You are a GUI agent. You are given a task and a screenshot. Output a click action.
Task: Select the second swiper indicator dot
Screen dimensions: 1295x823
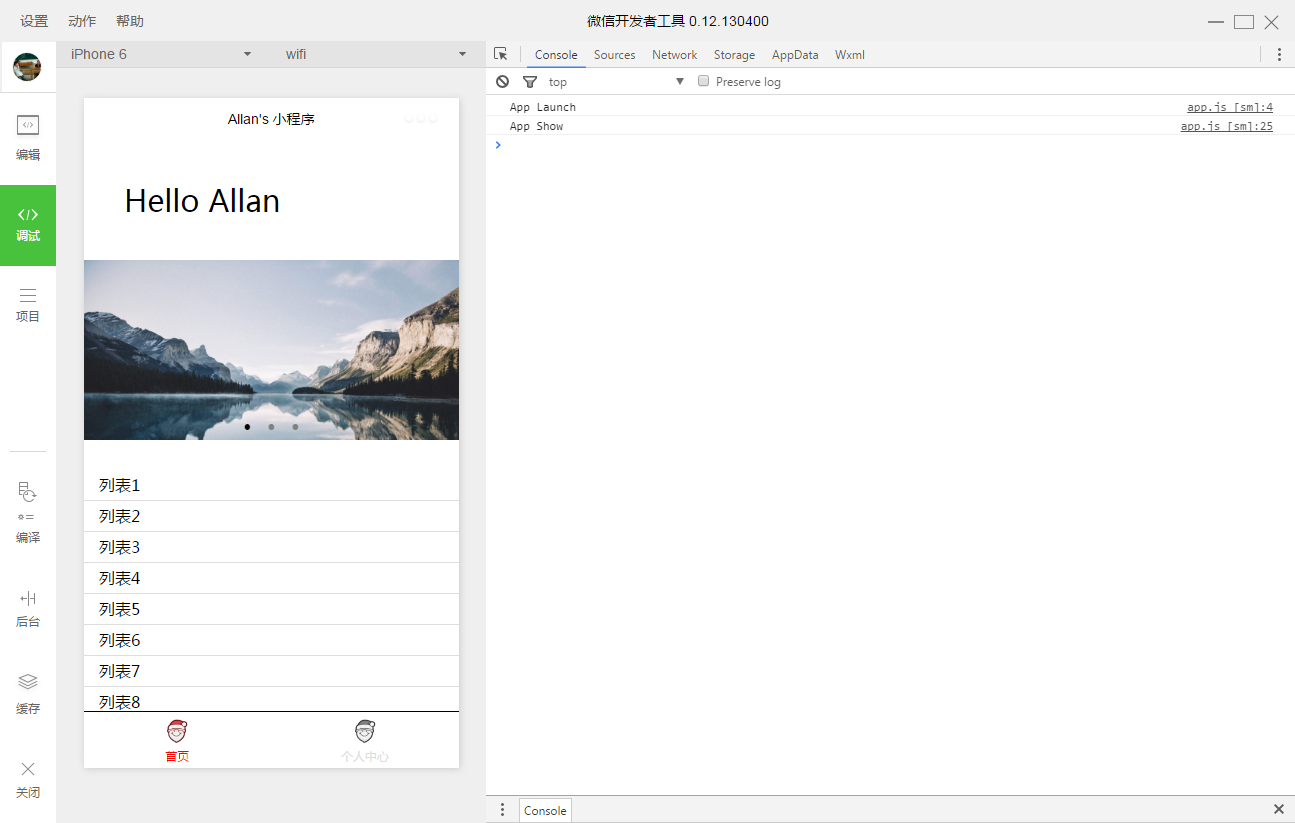point(271,427)
